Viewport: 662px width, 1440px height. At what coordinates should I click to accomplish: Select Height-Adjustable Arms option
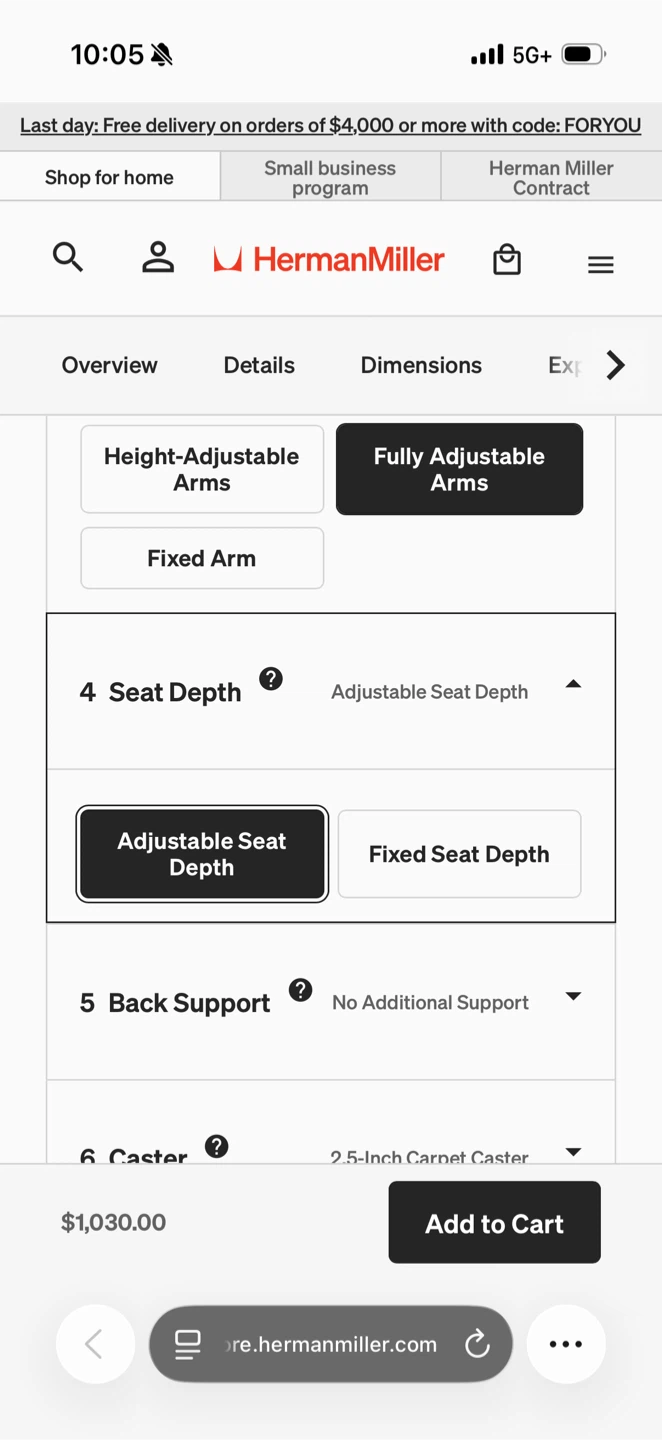[202, 469]
